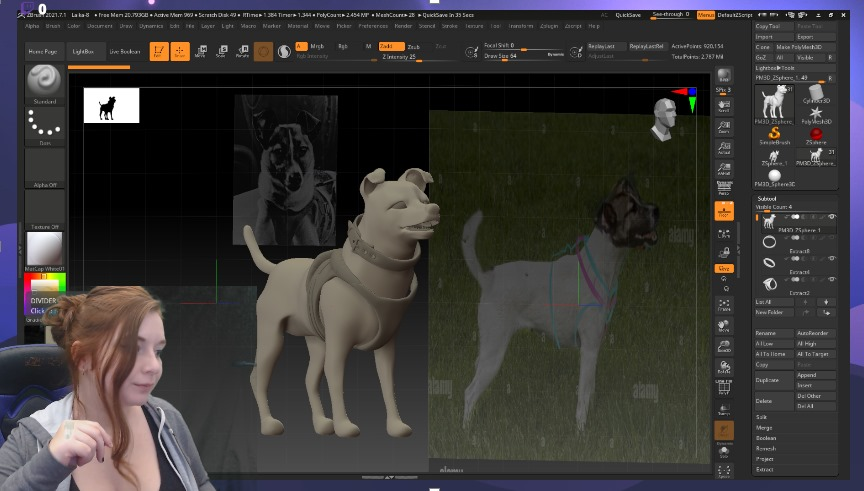Select the Cylinder3D tool

[x=816, y=94]
